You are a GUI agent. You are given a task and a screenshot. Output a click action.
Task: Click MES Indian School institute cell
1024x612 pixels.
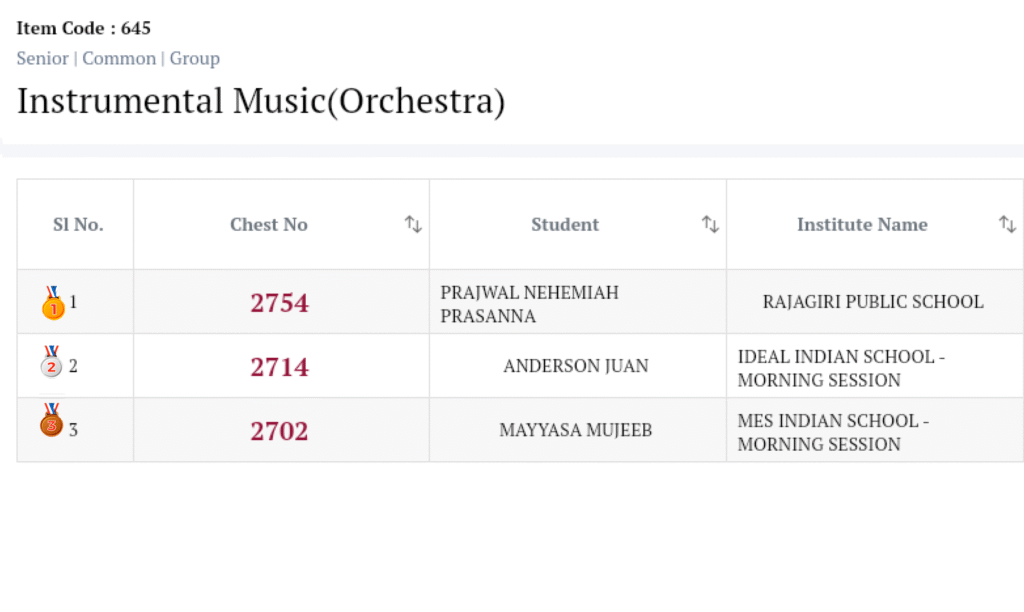[833, 432]
